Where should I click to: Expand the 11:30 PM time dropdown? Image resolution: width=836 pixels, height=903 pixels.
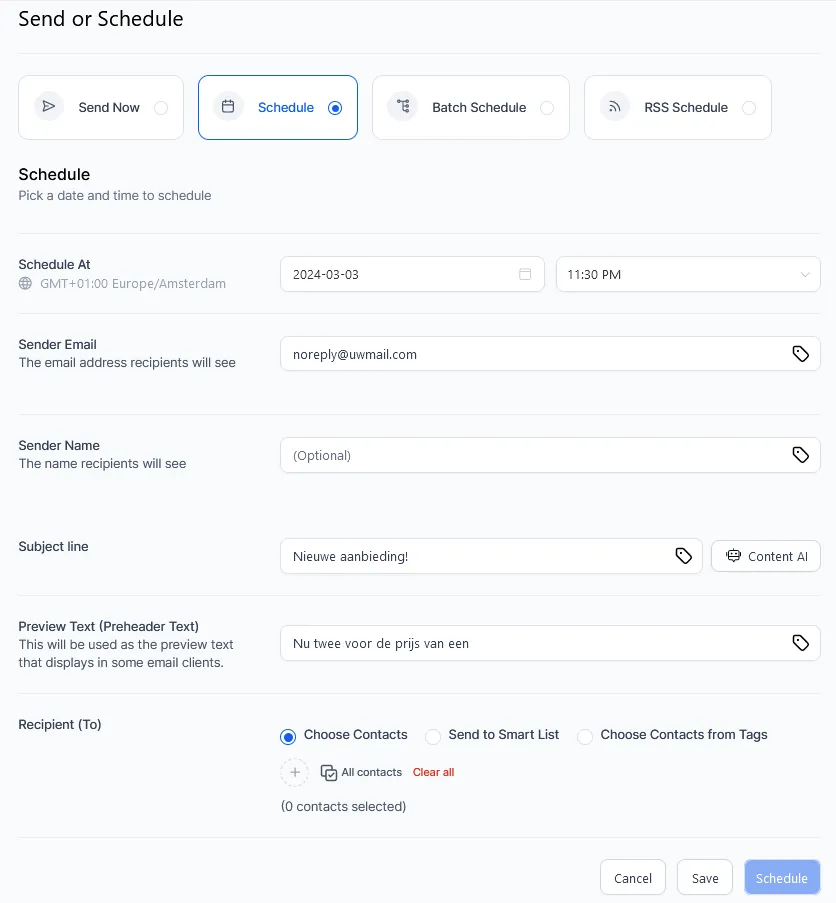coord(688,274)
